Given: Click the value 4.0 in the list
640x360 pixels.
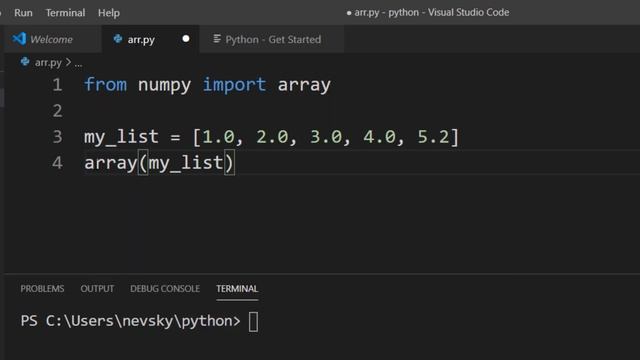Looking at the screenshot, I should click(x=380, y=137).
